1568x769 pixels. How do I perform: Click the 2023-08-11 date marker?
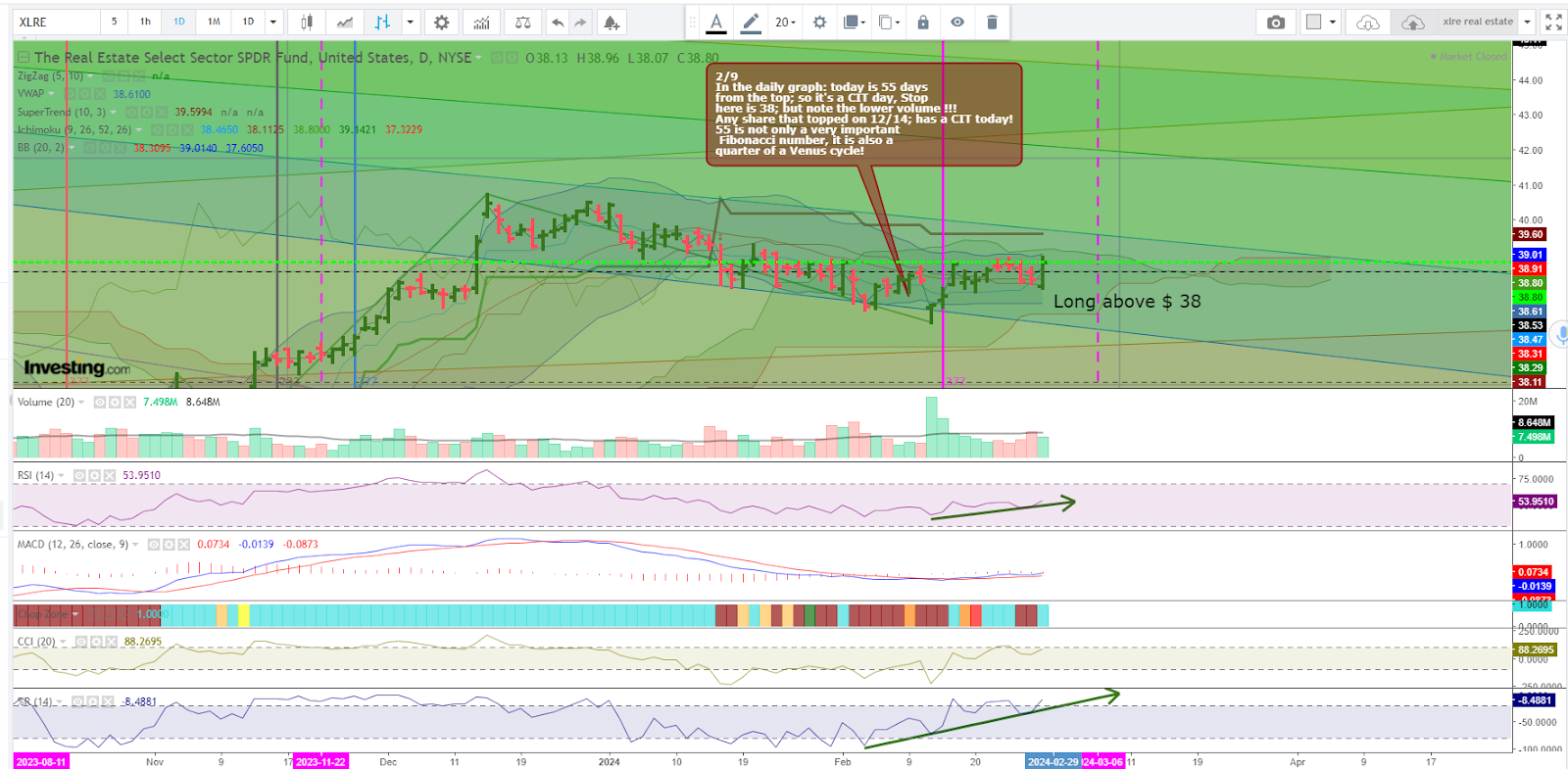(x=41, y=761)
